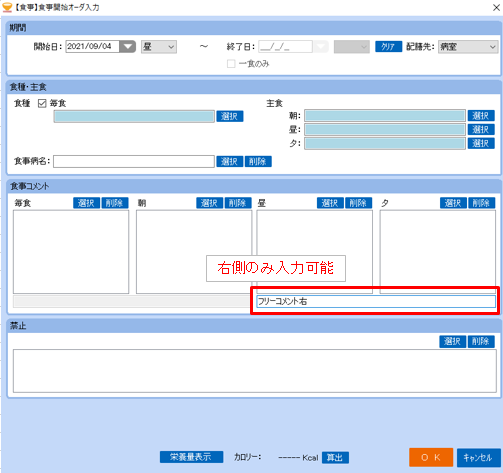
Task: Click 選択 next to 食事病名
Action: tap(230, 161)
